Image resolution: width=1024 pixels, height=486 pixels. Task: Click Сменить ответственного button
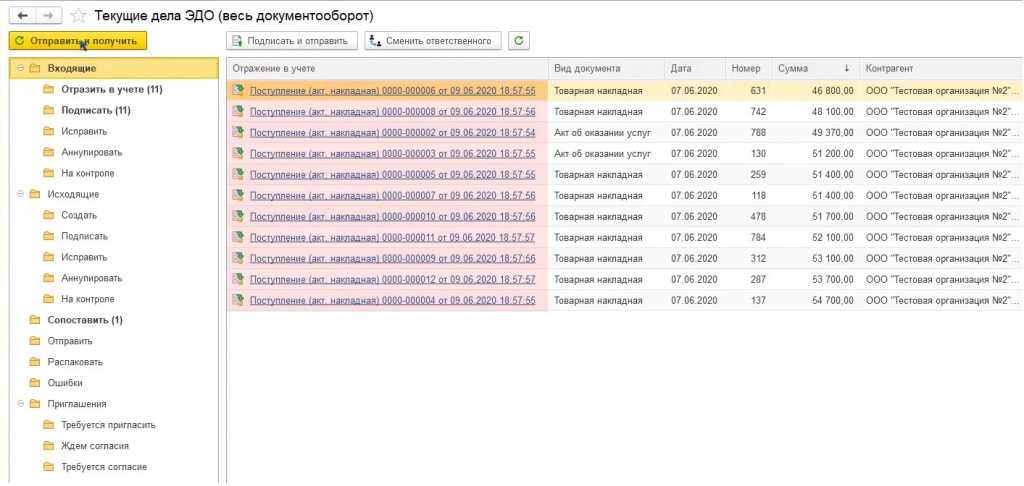pyautogui.click(x=432, y=40)
